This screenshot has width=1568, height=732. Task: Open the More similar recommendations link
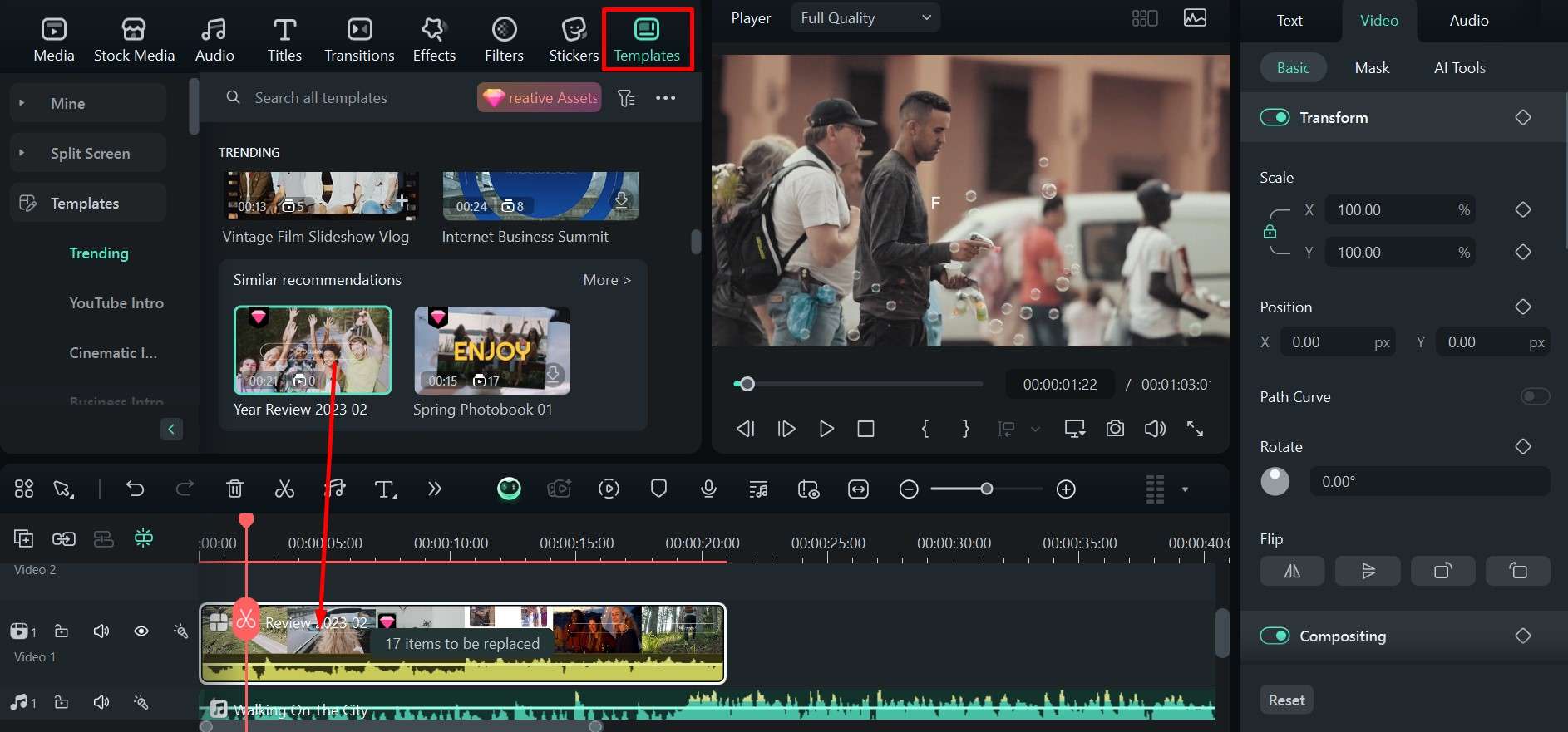[x=607, y=280]
